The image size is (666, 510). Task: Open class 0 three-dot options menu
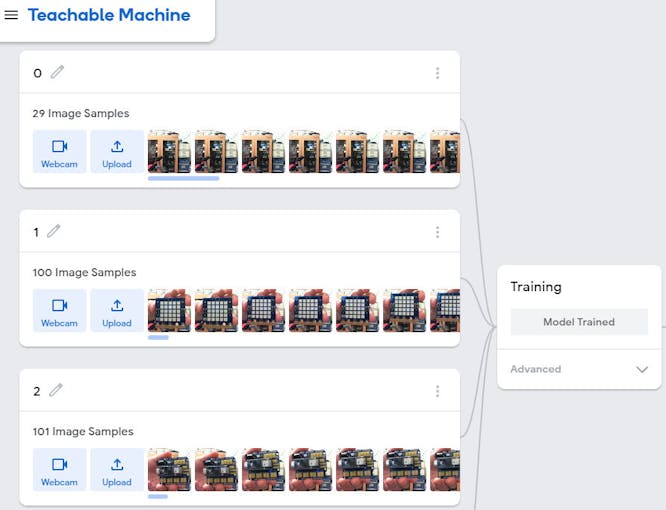coord(437,73)
